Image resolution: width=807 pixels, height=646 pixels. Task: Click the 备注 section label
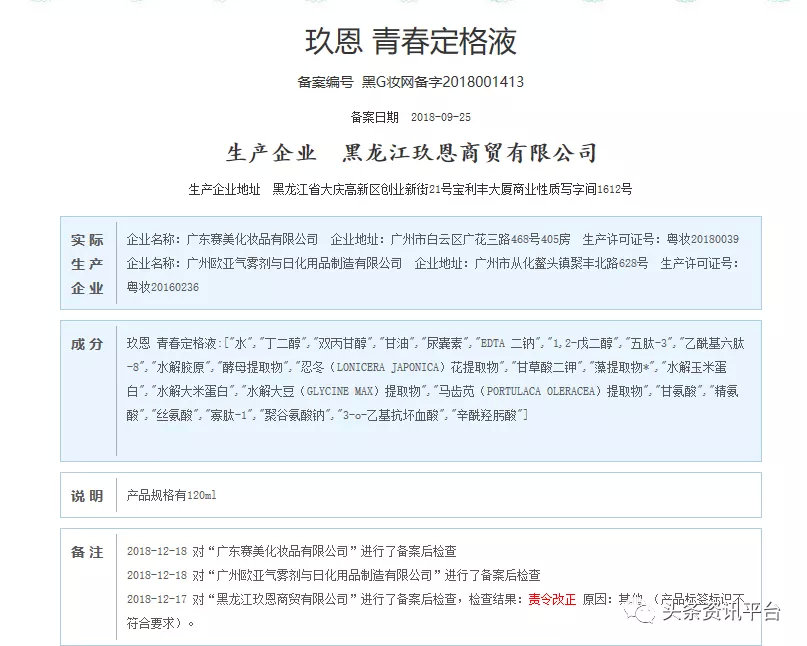coord(87,552)
